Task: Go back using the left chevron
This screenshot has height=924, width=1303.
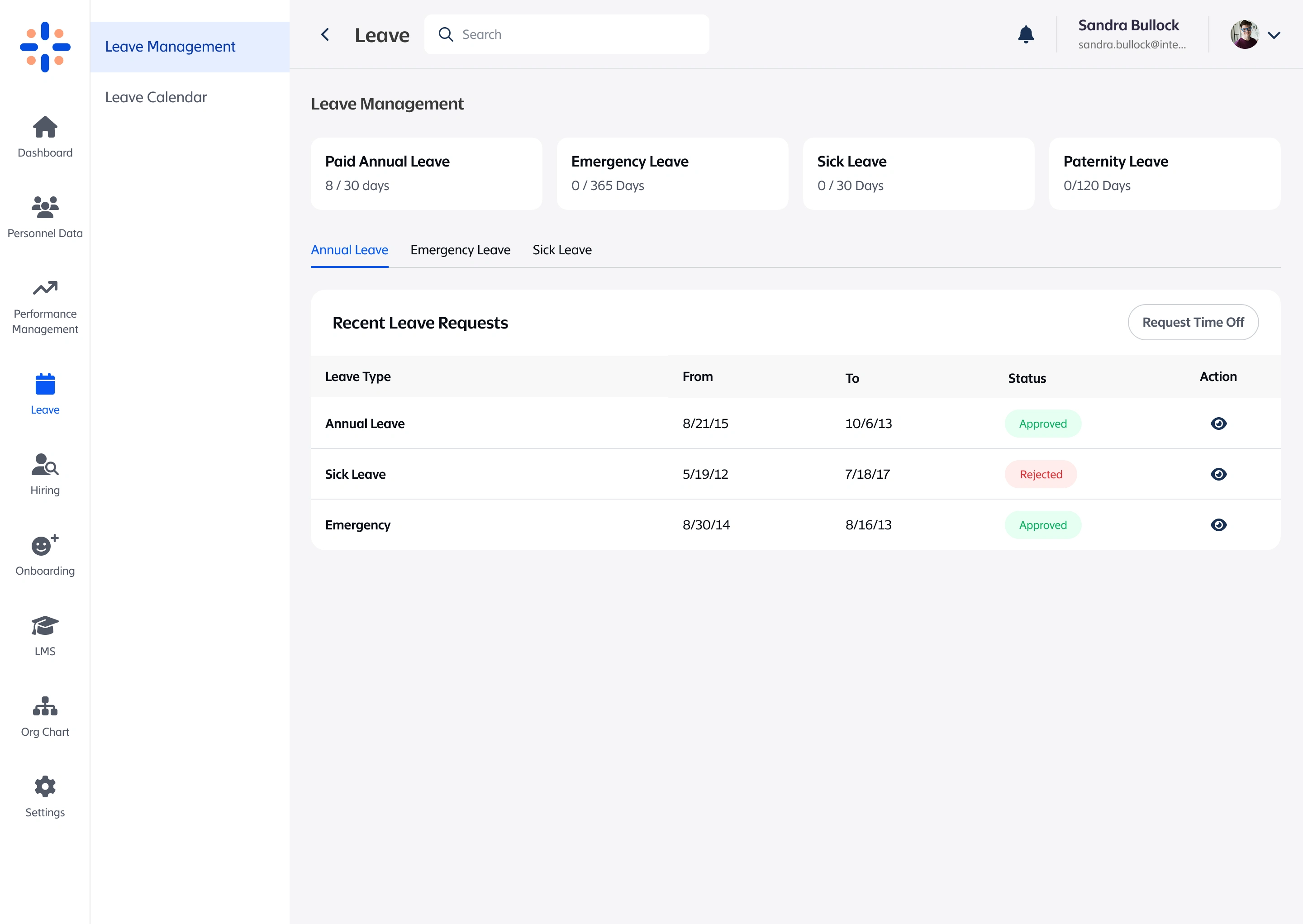Action: (x=325, y=35)
